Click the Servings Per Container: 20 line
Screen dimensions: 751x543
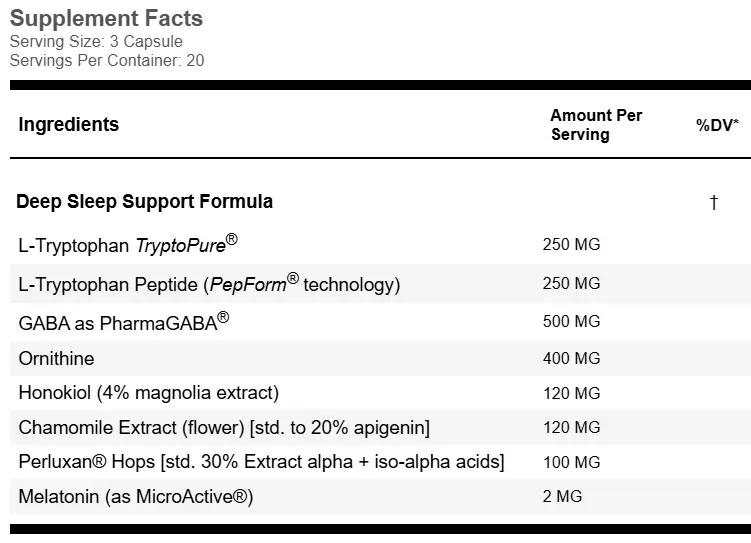107,60
